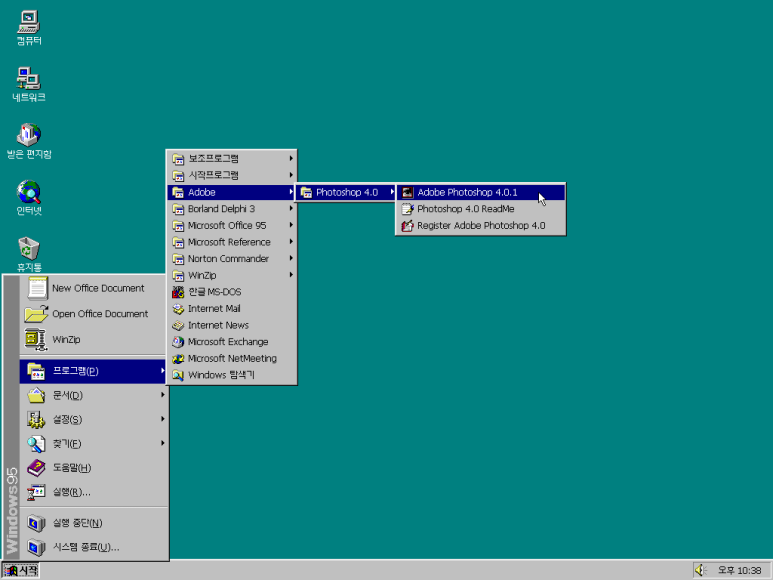773x580 pixels.
Task: Expand the 시작프로그램 submenu arrow
Action: pyautogui.click(x=291, y=175)
